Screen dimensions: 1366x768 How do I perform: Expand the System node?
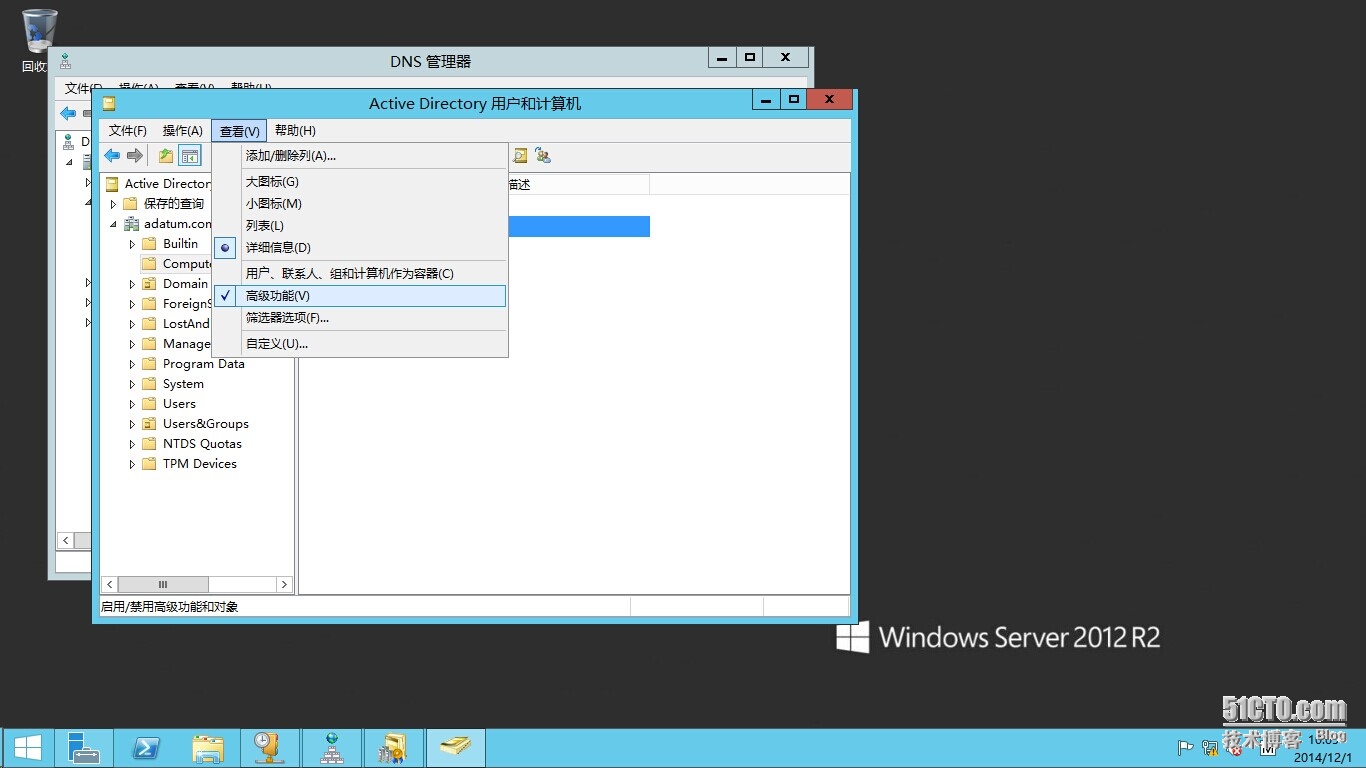pyautogui.click(x=132, y=384)
